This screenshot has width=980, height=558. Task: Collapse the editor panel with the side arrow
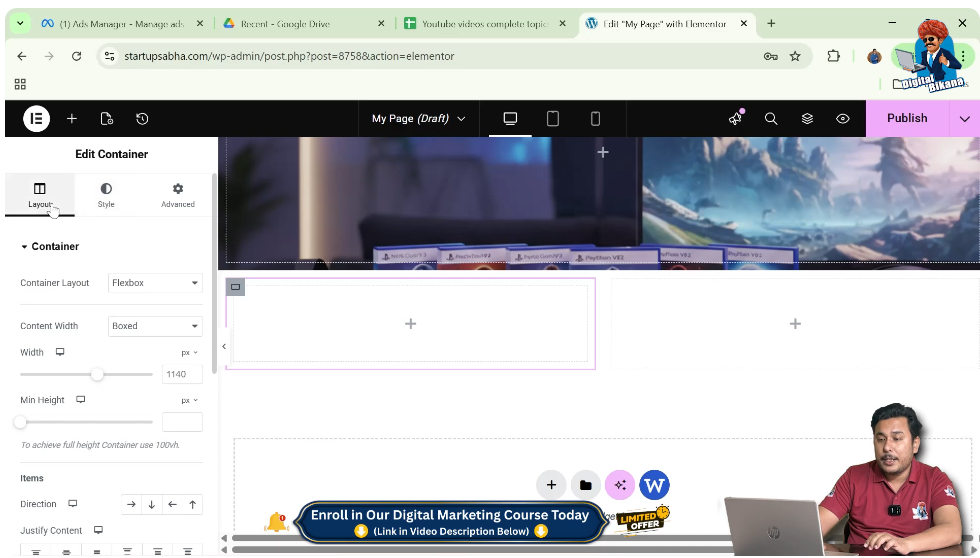224,346
